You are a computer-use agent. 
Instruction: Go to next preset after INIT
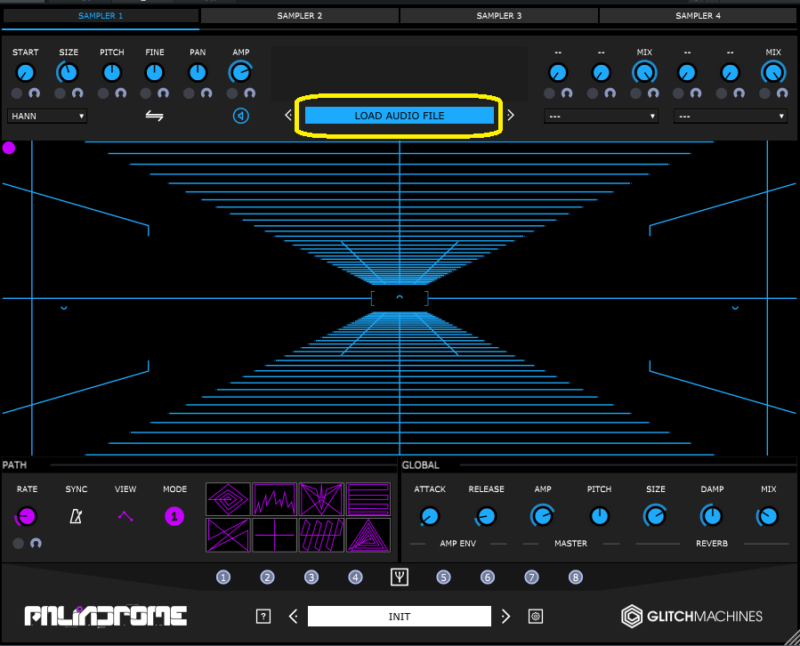pos(506,616)
